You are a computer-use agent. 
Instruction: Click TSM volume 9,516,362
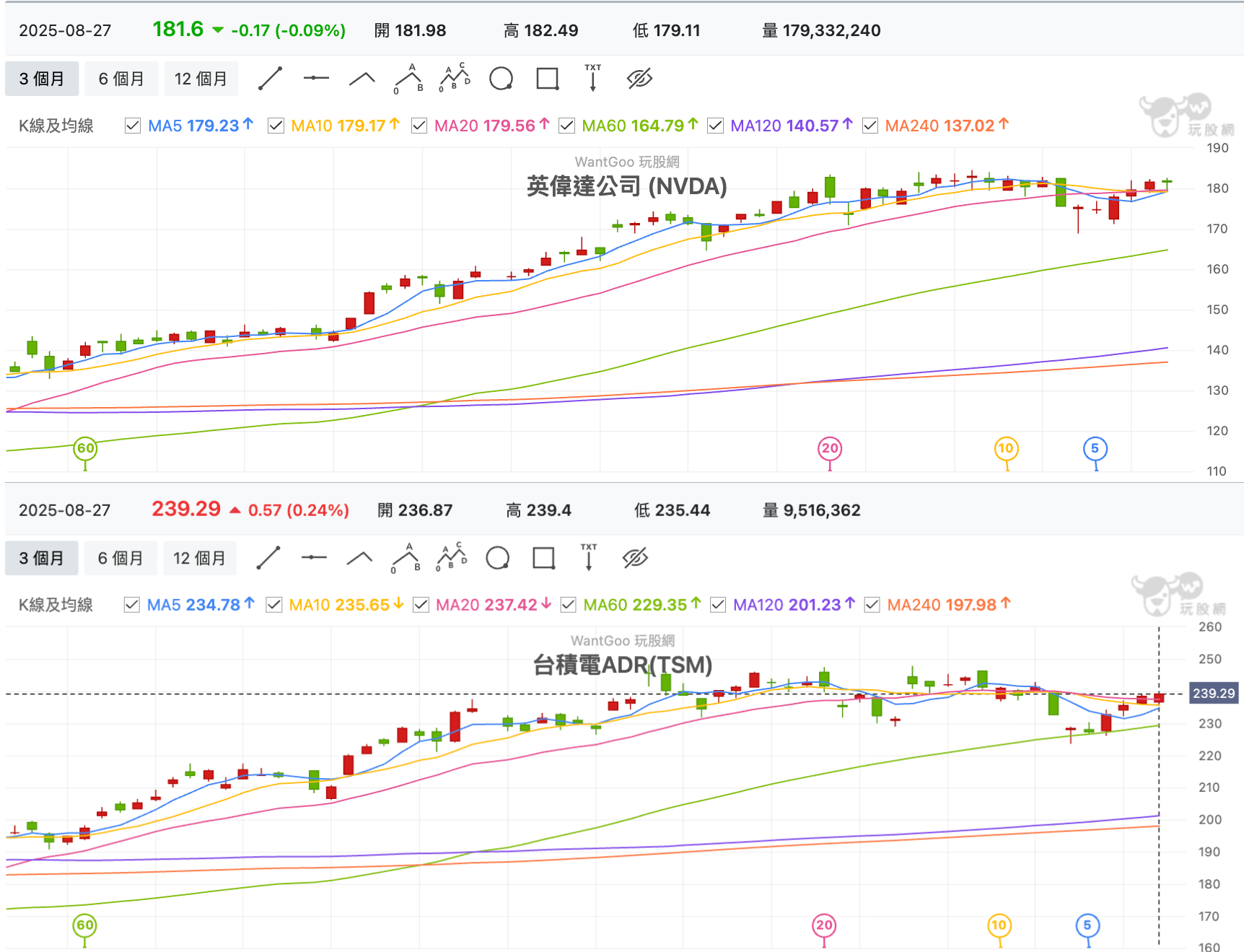[822, 510]
